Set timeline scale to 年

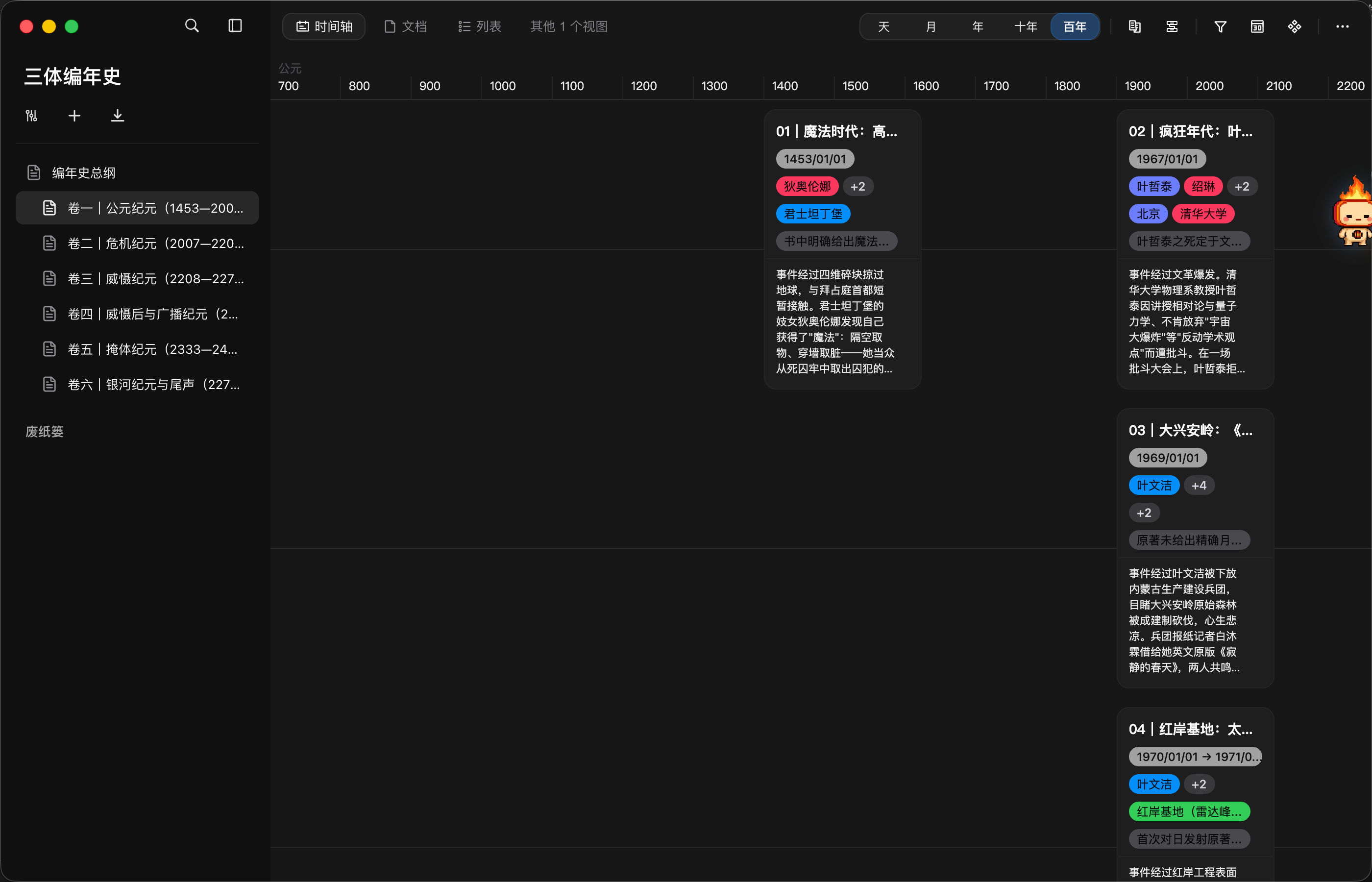[x=978, y=26]
